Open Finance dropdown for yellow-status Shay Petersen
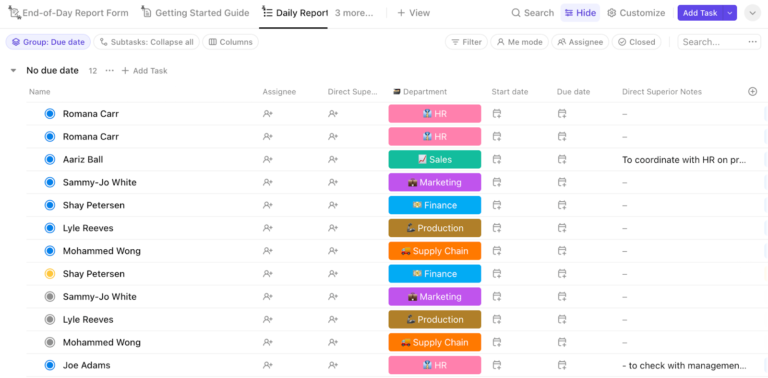The width and height of the screenshot is (768, 378). point(434,274)
